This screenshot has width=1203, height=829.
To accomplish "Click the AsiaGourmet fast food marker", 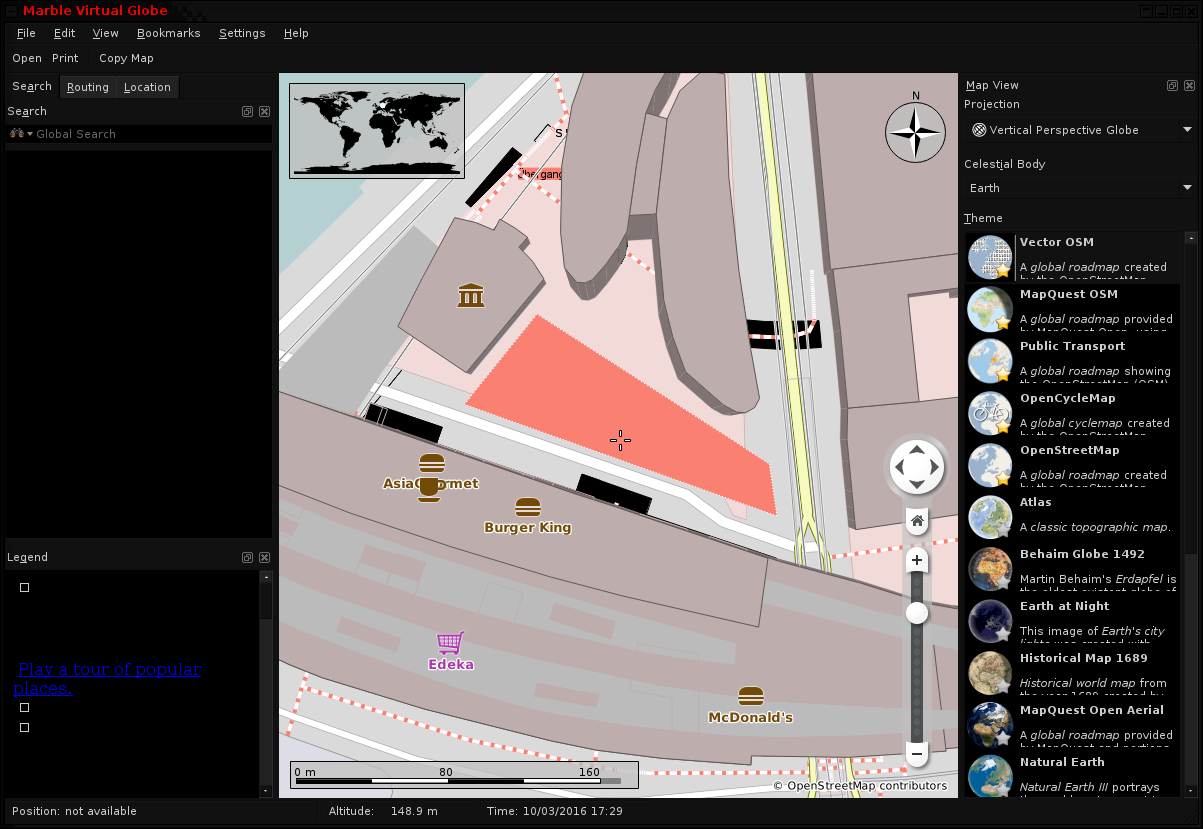I will tap(431, 463).
